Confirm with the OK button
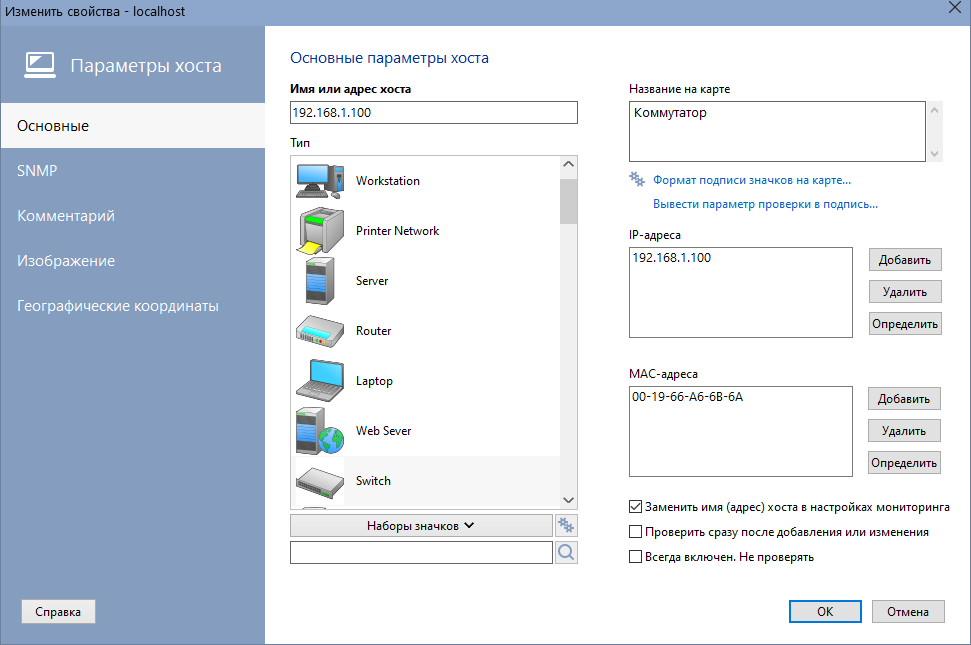 coord(825,612)
